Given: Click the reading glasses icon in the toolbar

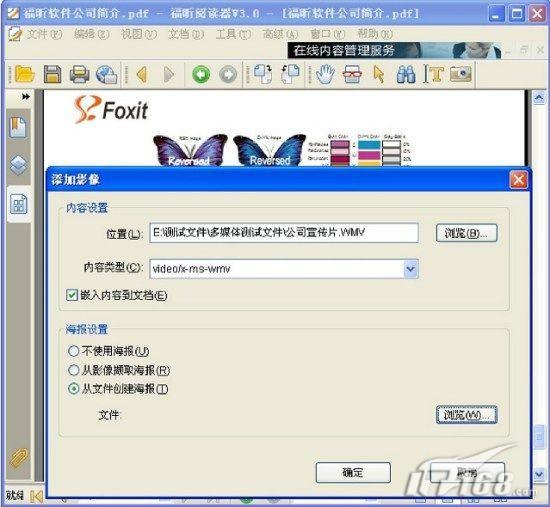Looking at the screenshot, I should 352,74.
